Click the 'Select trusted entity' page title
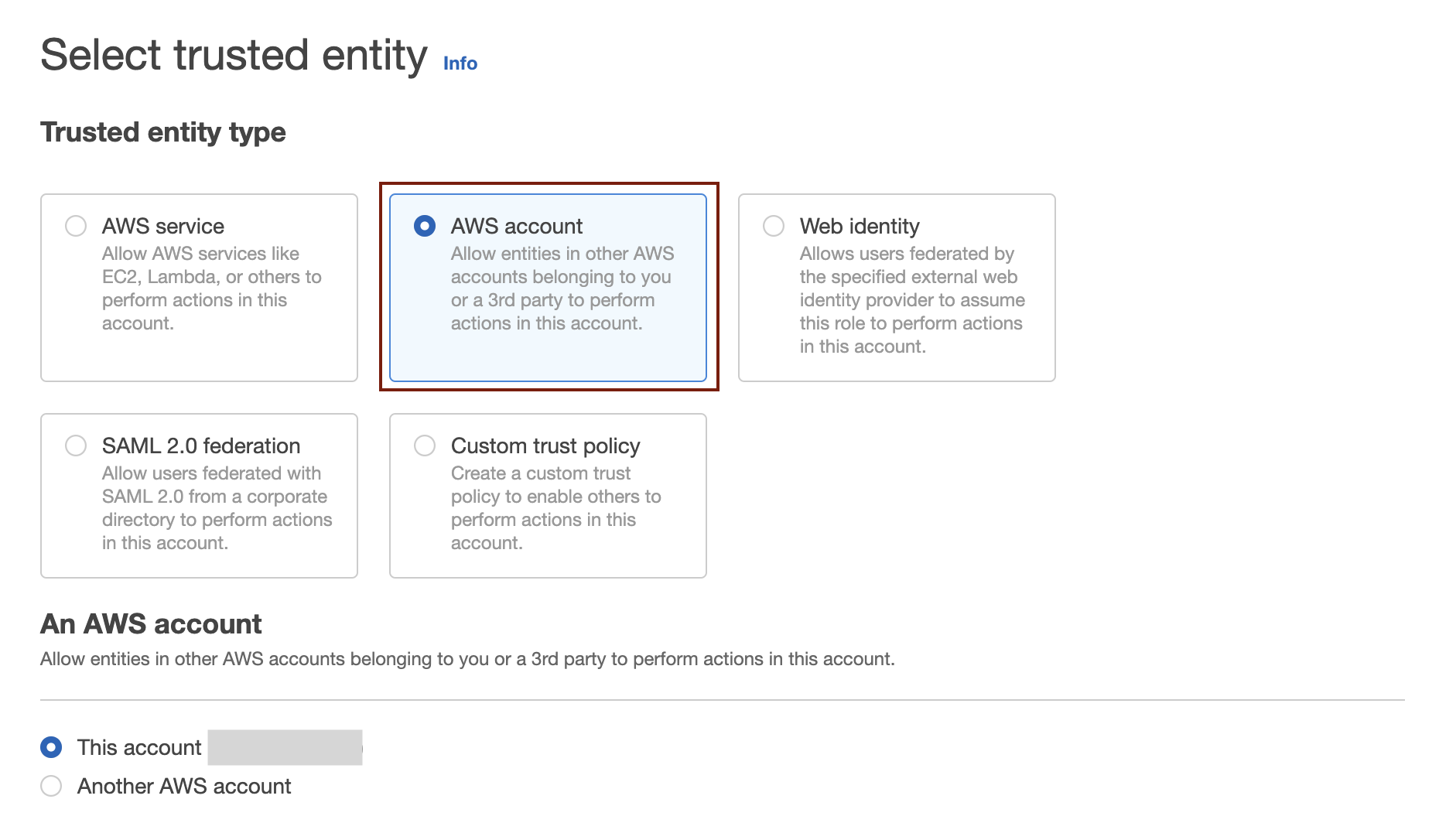 coord(234,55)
